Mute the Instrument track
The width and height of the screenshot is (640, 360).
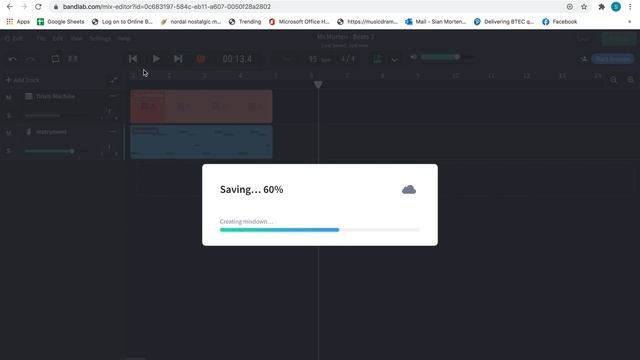(9, 133)
